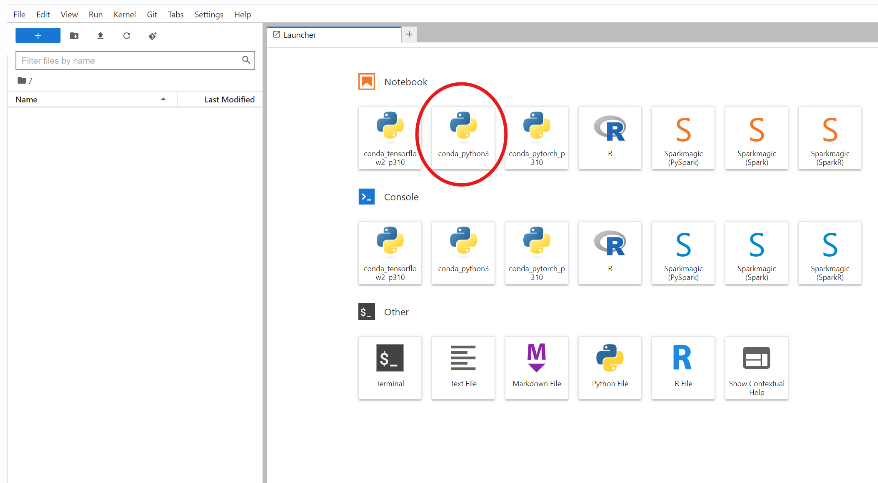Click the blue New Launcher plus button
The width and height of the screenshot is (878, 483).
coord(38,36)
